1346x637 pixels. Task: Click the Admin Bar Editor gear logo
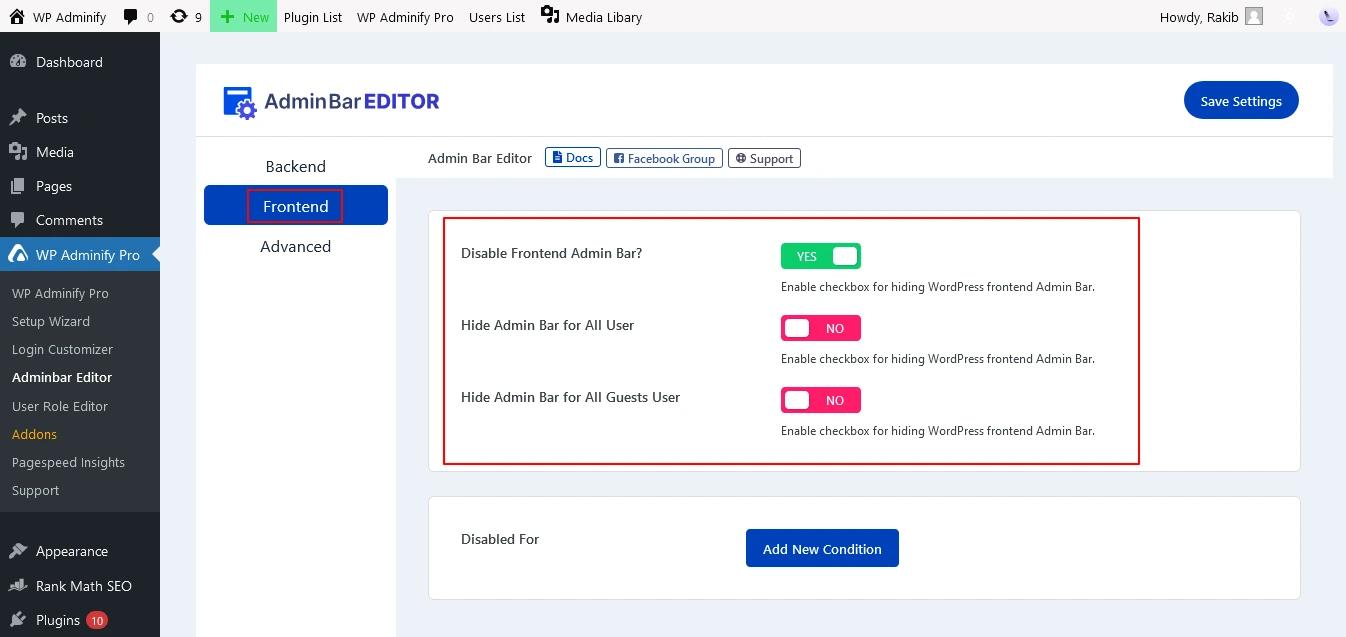click(x=239, y=101)
